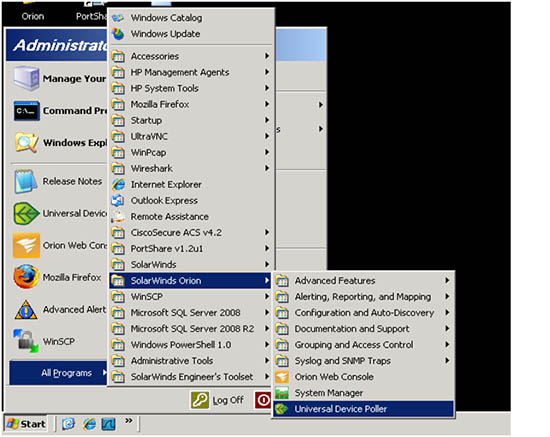Click the Log Off button

point(217,400)
